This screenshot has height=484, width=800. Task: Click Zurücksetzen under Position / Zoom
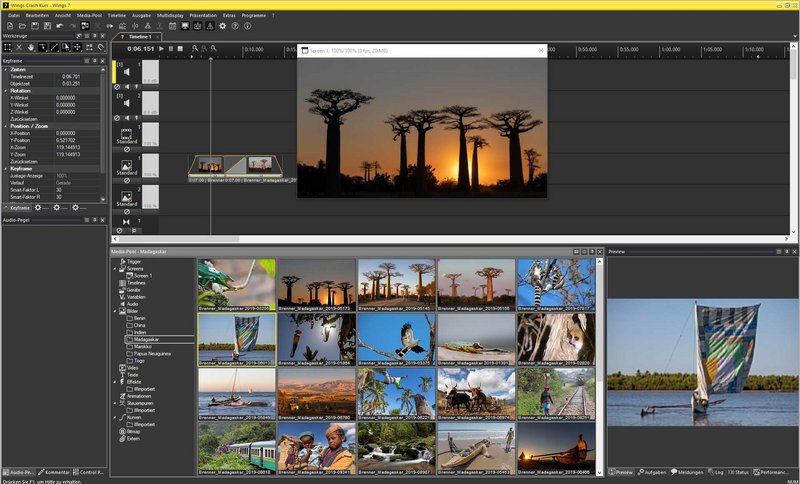pyautogui.click(x=24, y=161)
